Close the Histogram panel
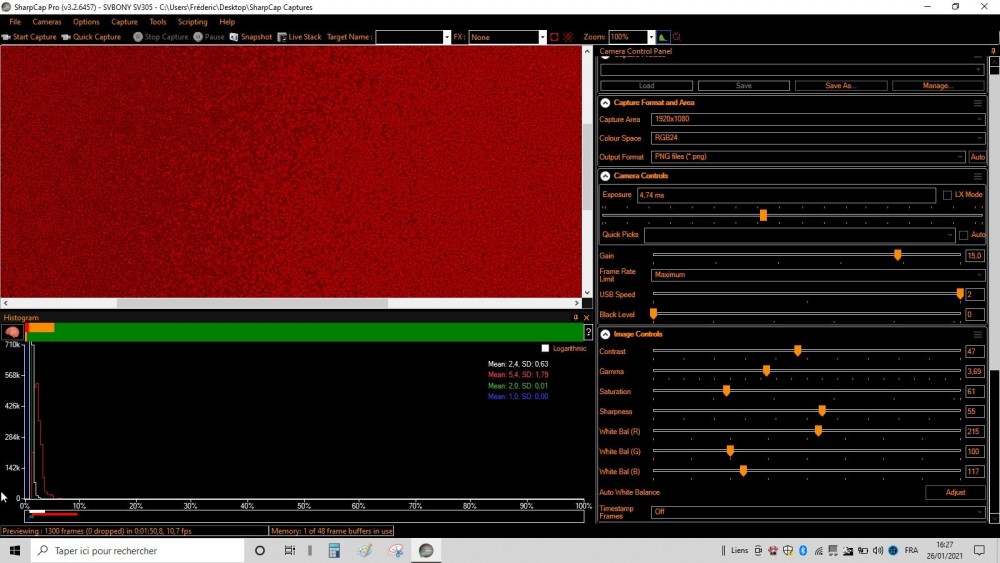 (587, 318)
